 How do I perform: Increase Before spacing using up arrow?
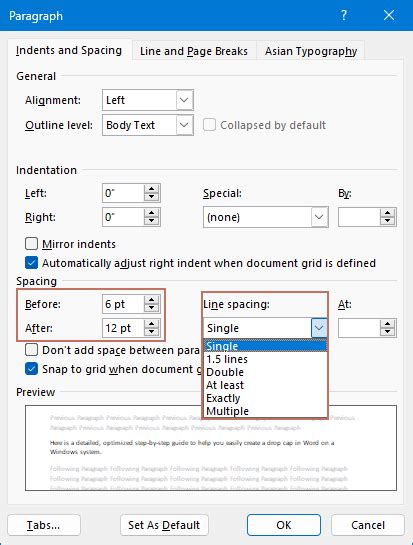(152, 300)
